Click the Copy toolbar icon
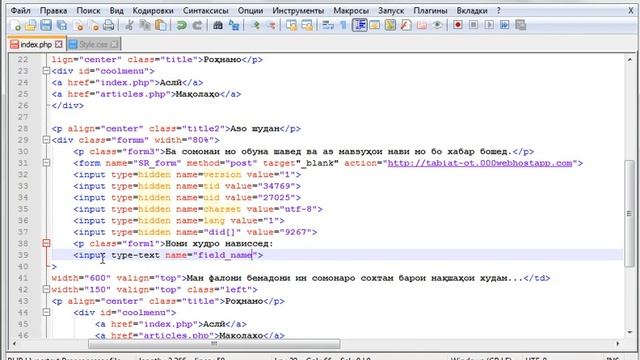This screenshot has height=360, width=640. pos(145,26)
